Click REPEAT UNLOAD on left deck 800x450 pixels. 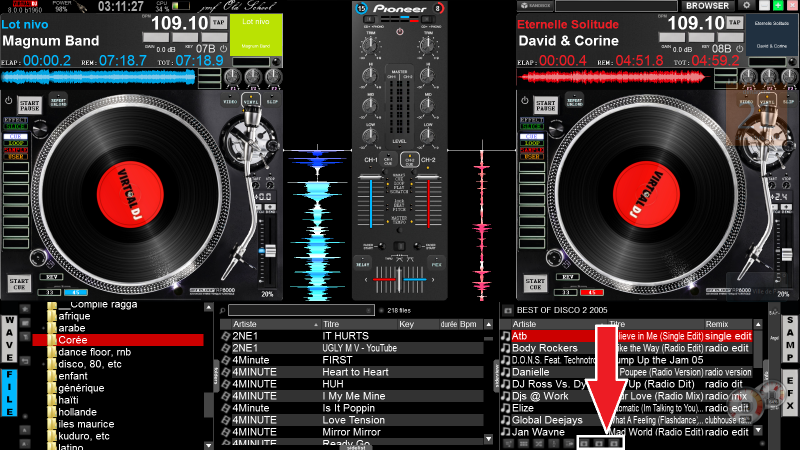tap(58, 101)
